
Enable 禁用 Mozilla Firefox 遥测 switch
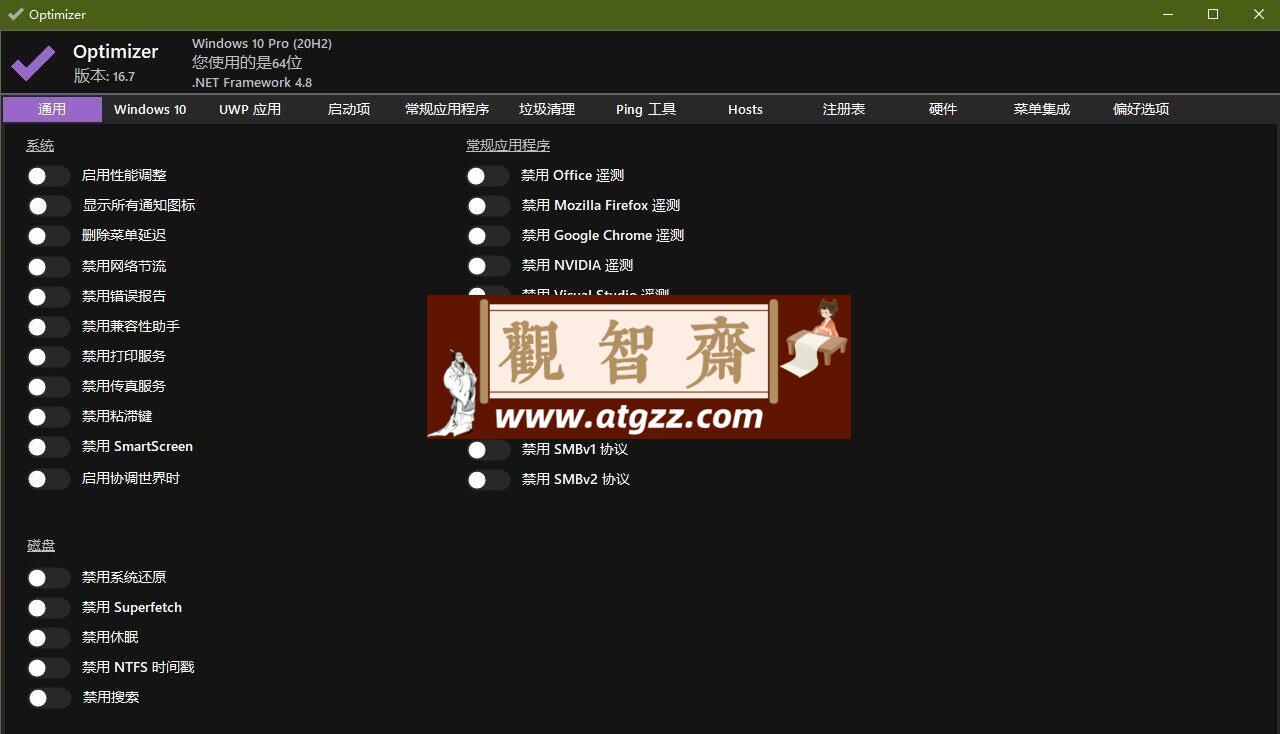[x=488, y=206]
